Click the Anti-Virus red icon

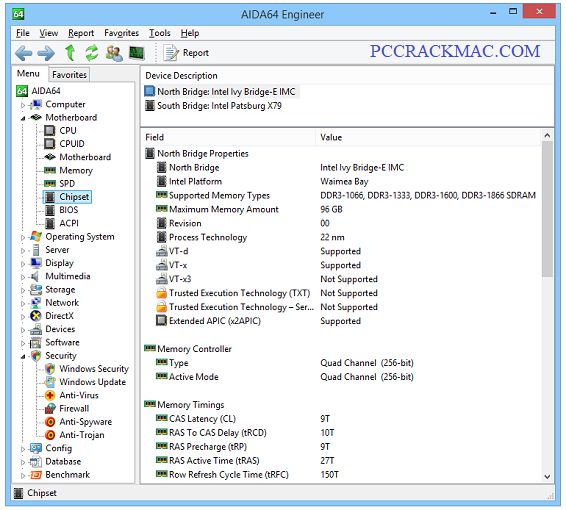(x=50, y=395)
